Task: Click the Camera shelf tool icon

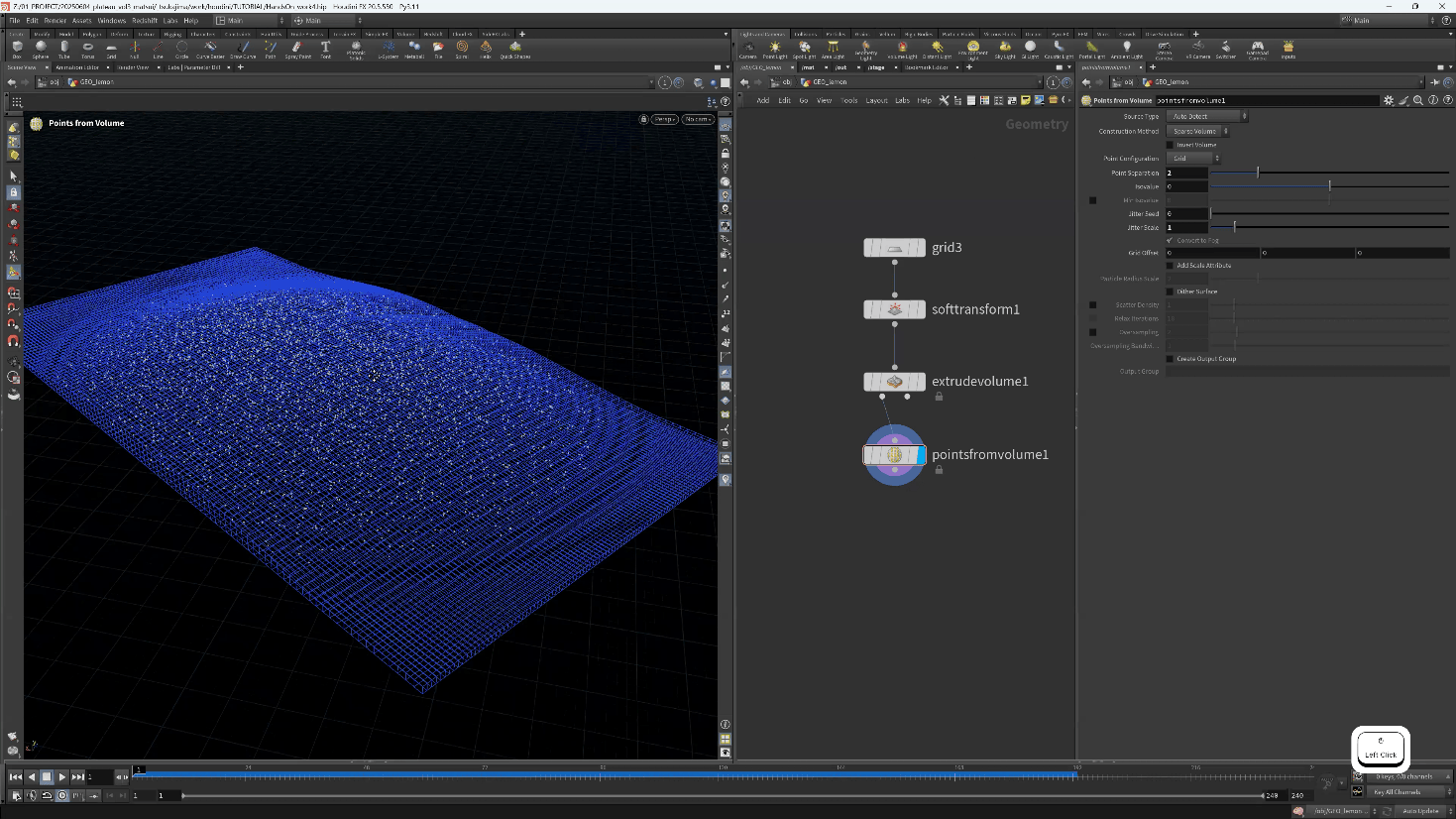Action: [x=748, y=48]
